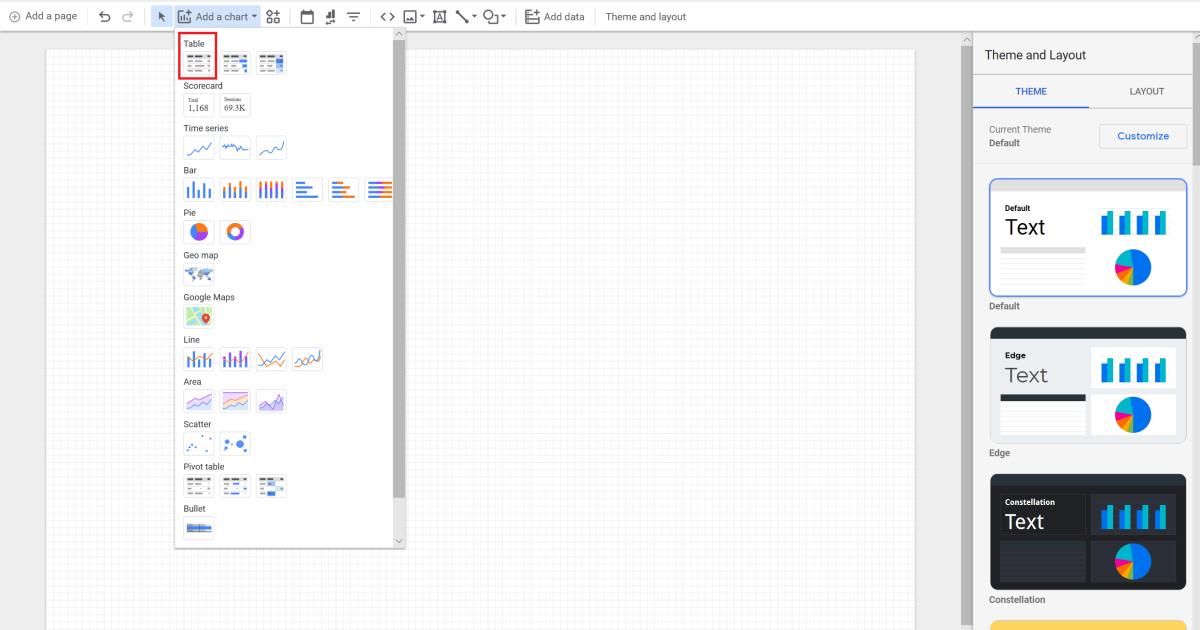Switch to the LAYOUT tab
Image resolution: width=1200 pixels, height=630 pixels.
click(1146, 91)
